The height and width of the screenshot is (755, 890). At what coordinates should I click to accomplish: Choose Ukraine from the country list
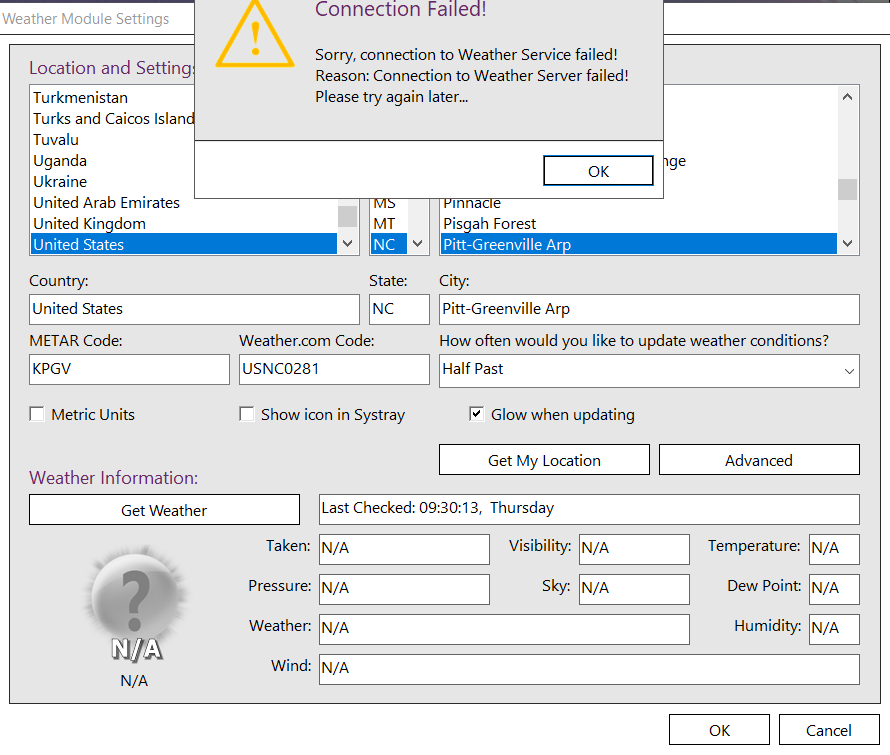tap(60, 181)
